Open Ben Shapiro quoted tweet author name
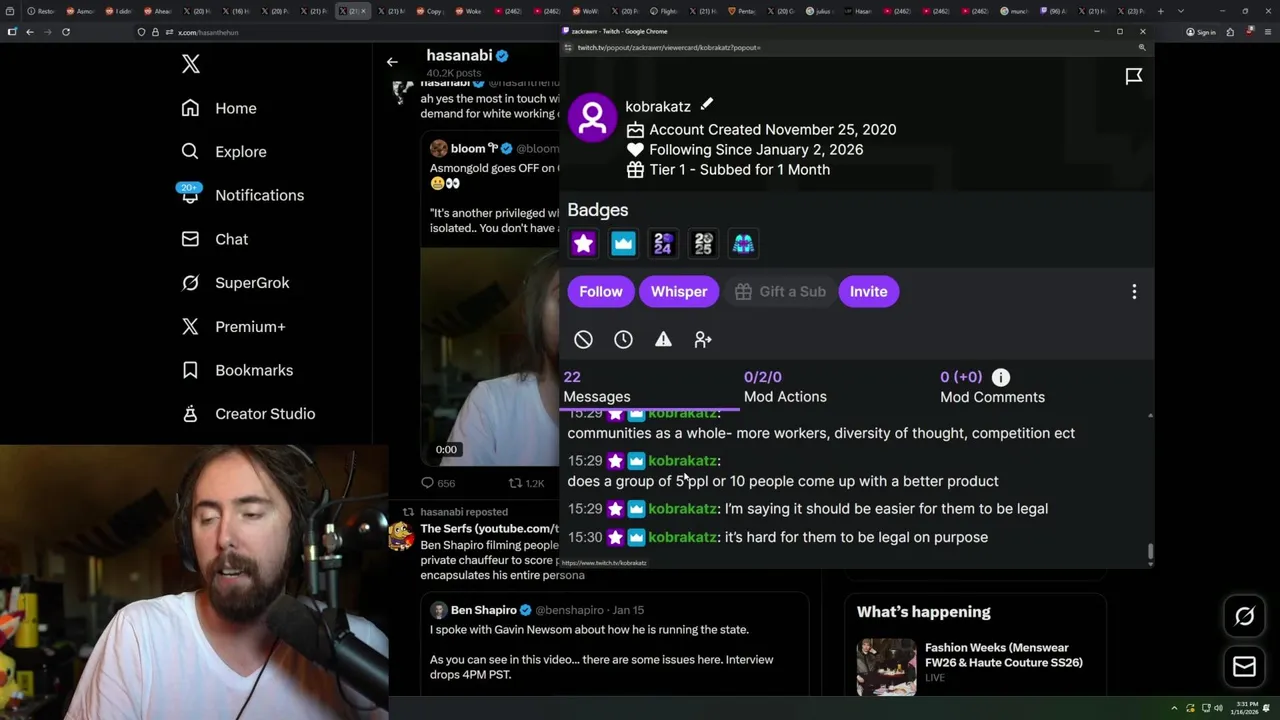 click(484, 610)
